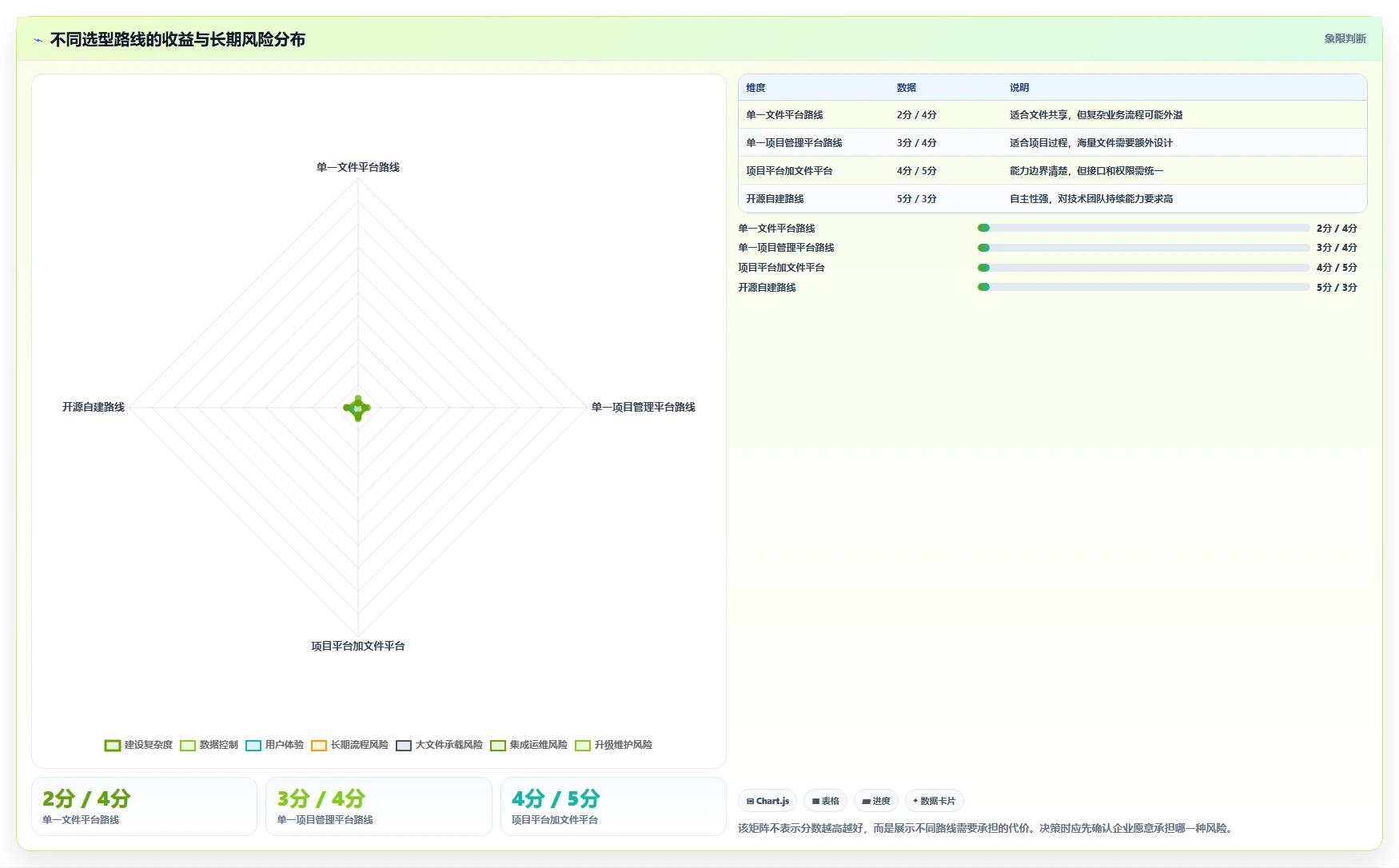The width and height of the screenshot is (1399, 868).
Task: Toggle the 用户体验 legend item
Action: point(274,745)
